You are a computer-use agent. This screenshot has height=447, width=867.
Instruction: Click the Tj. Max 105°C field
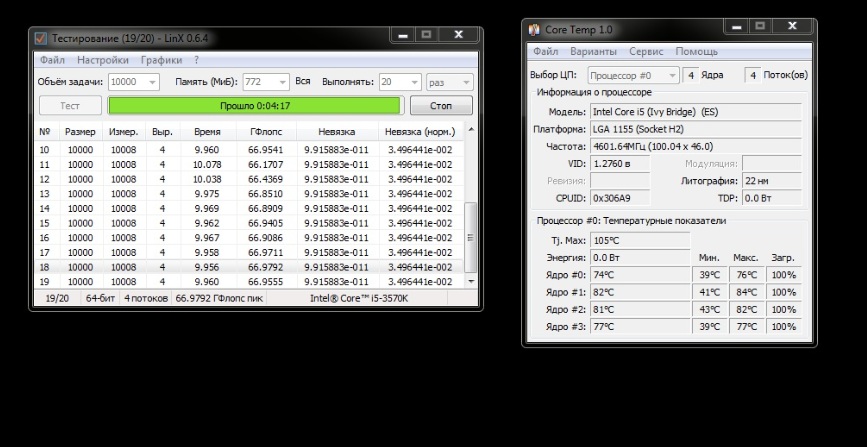640,240
